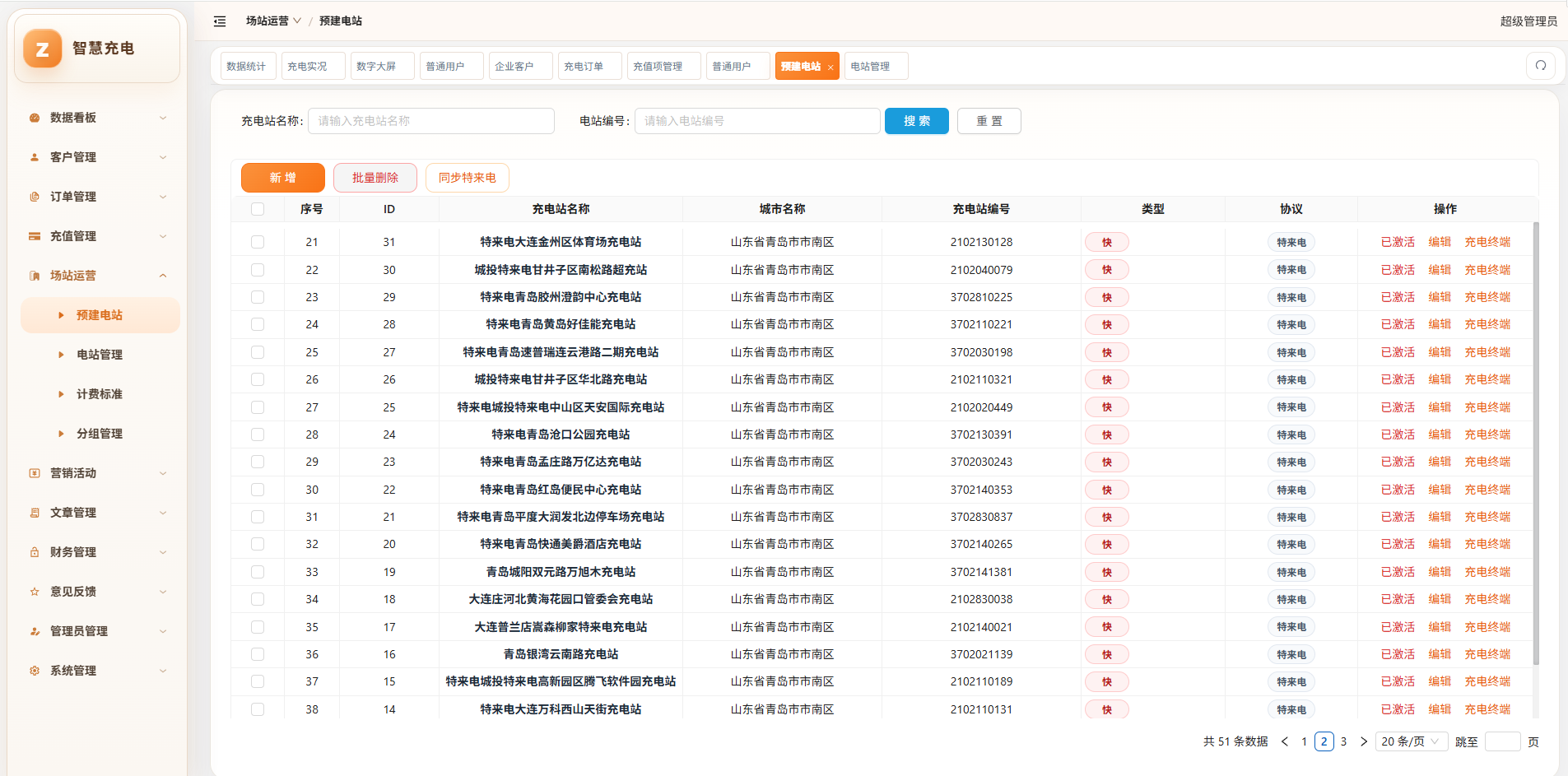
Task: Go to page 3 in pagination
Action: coord(1343,741)
